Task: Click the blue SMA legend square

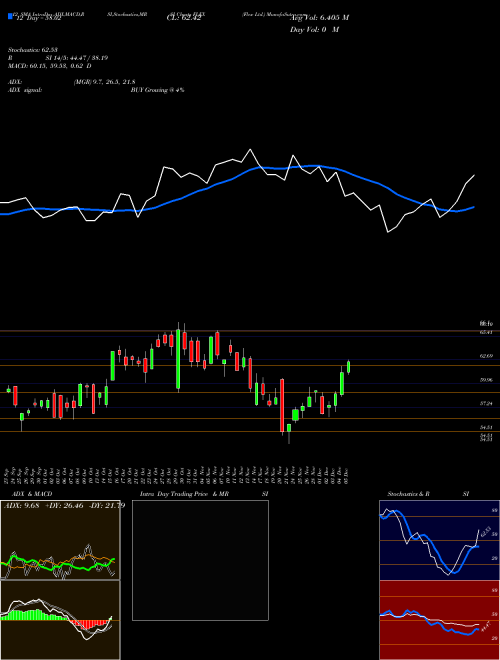Action: 10,16
